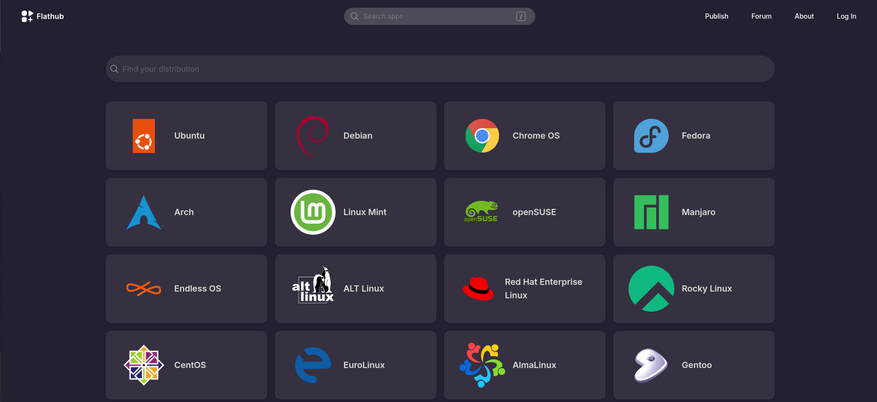Click the ALT Linux logo icon
Image resolution: width=877 pixels, height=402 pixels.
click(x=313, y=285)
